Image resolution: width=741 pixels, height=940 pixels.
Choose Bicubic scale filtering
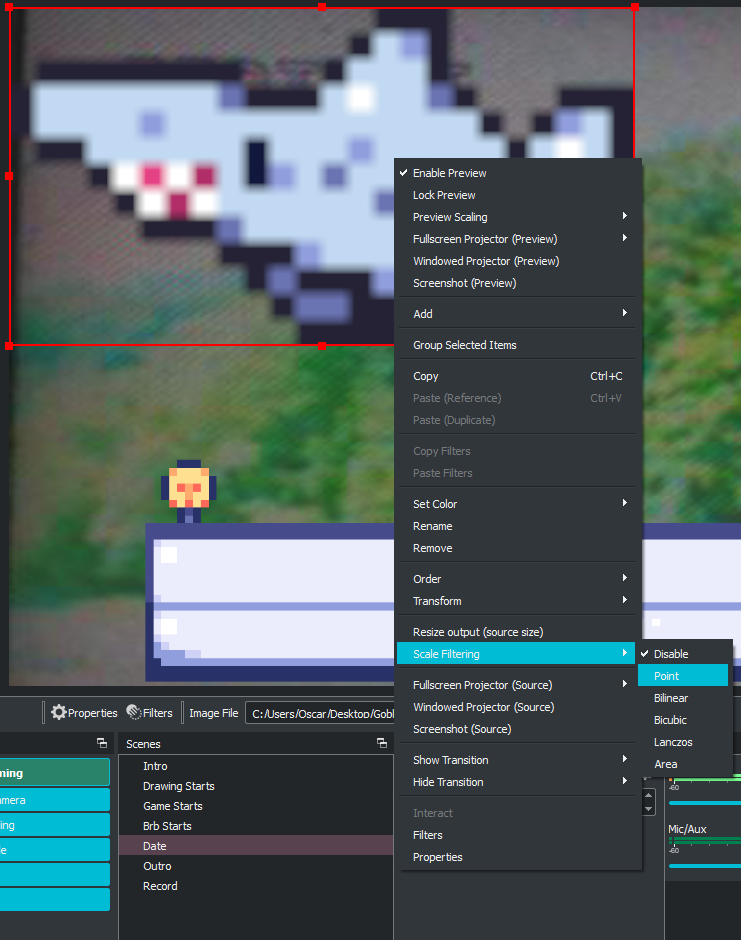point(683,720)
